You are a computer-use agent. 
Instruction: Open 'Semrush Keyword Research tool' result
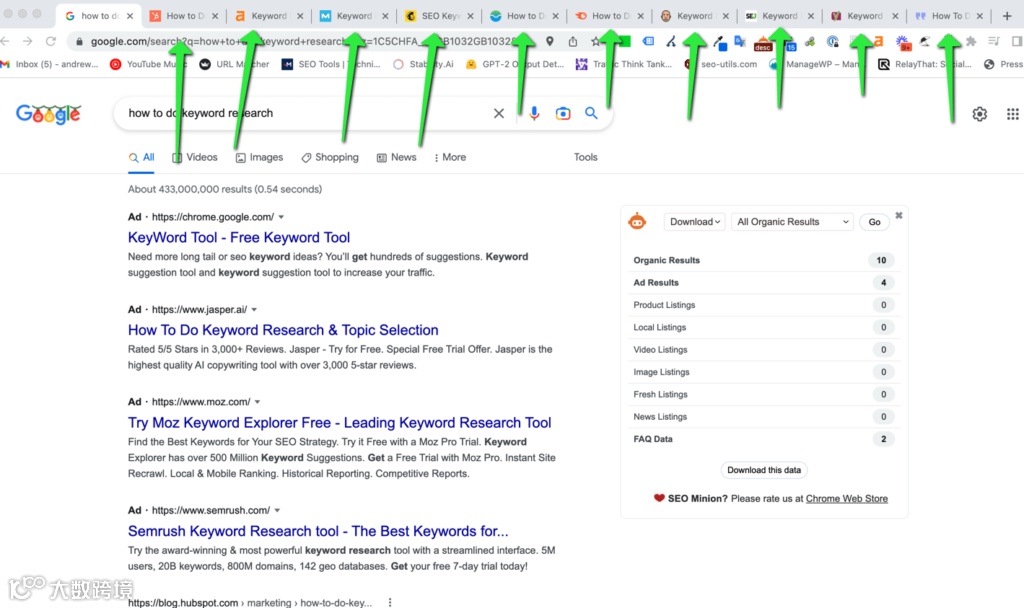point(318,532)
